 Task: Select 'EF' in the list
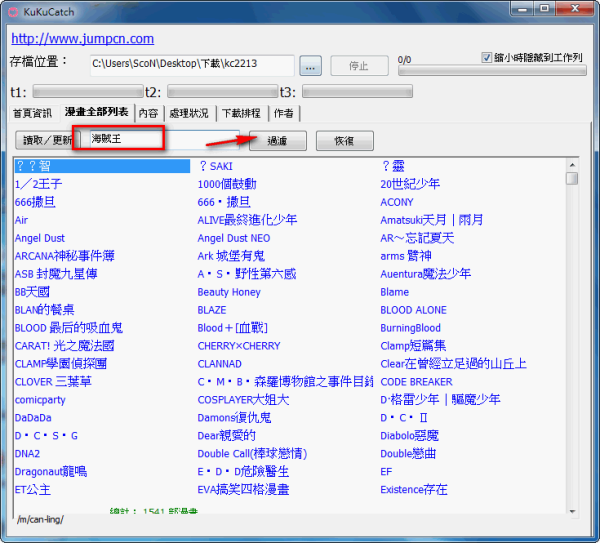coord(386,472)
